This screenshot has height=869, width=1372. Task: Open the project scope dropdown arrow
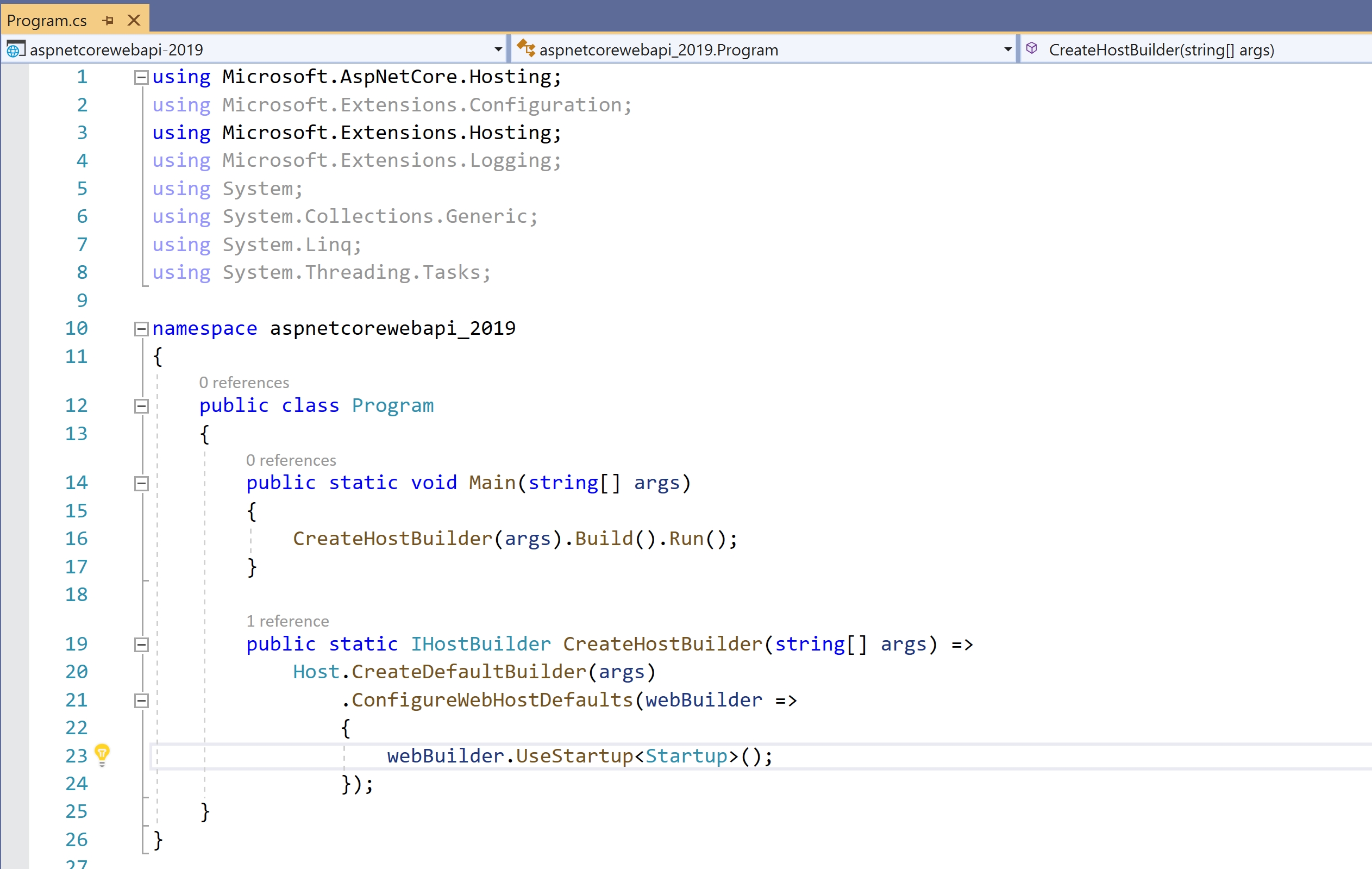[x=499, y=49]
